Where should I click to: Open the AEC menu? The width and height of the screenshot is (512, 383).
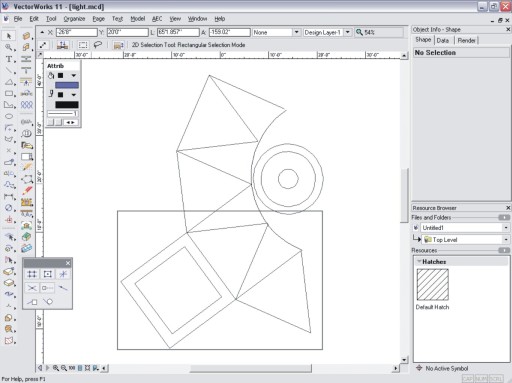(x=157, y=19)
